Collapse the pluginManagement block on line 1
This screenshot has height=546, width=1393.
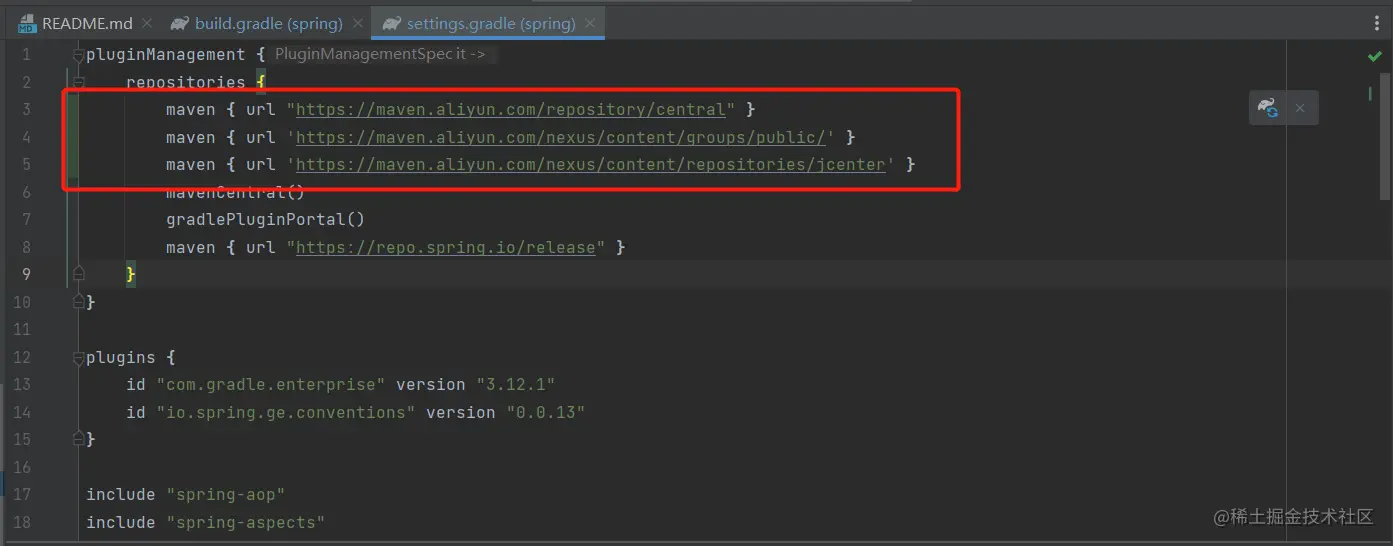pyautogui.click(x=78, y=56)
